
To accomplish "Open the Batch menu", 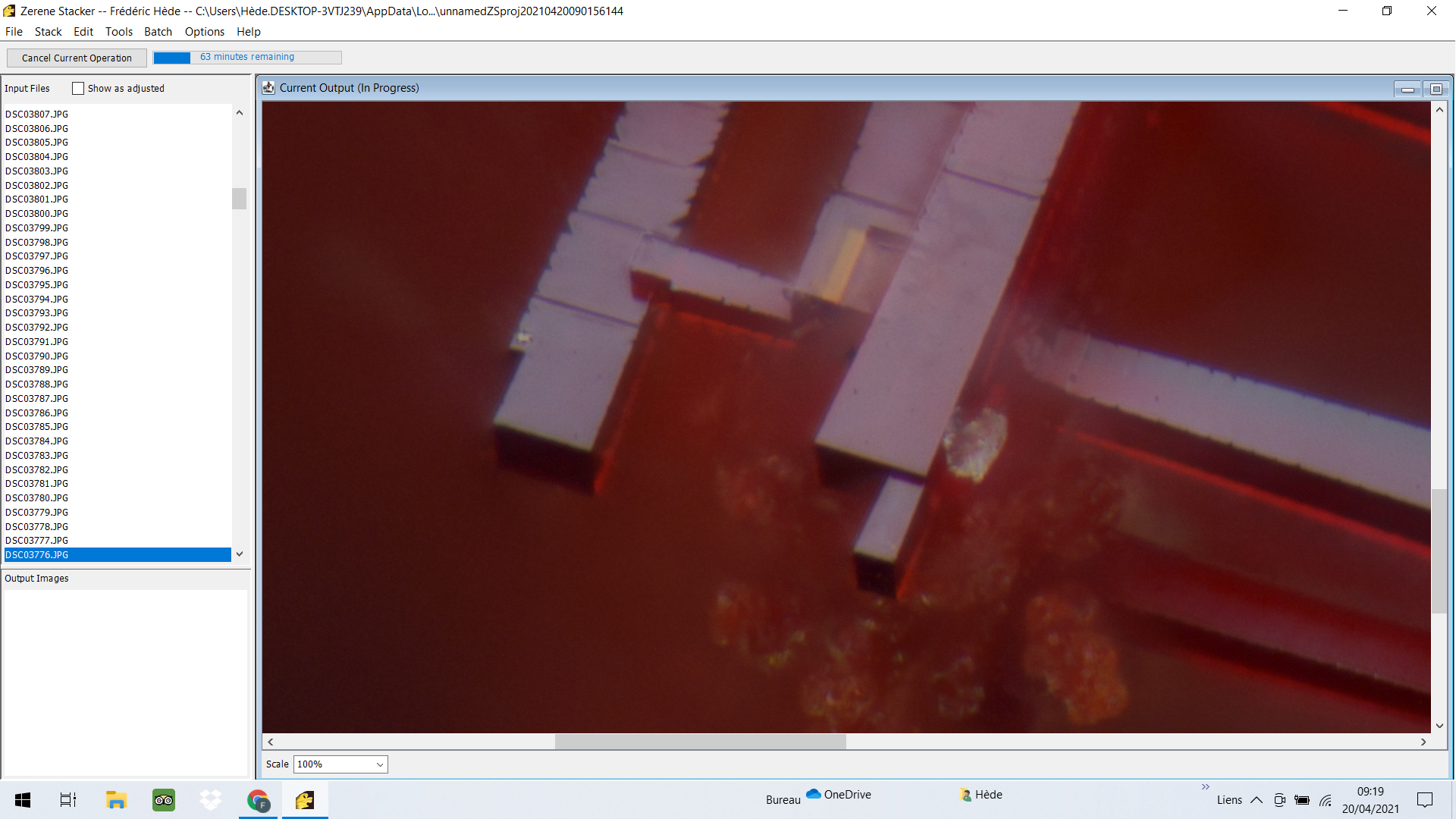I will point(158,32).
